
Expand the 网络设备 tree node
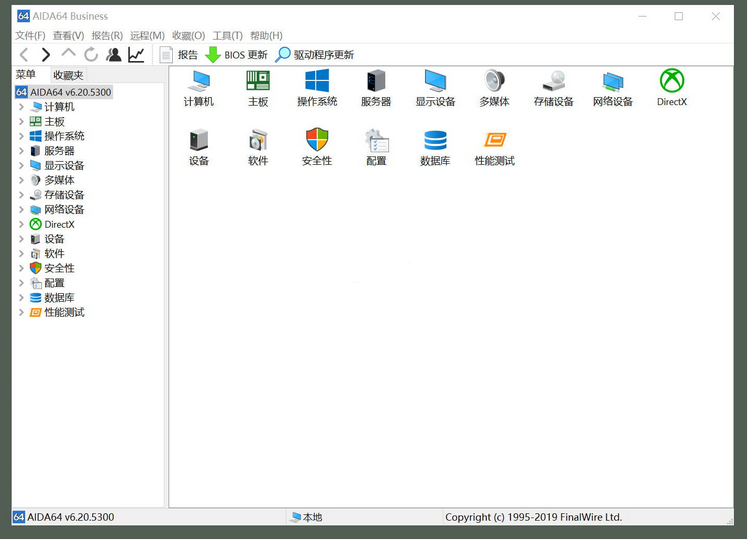pyautogui.click(x=21, y=209)
